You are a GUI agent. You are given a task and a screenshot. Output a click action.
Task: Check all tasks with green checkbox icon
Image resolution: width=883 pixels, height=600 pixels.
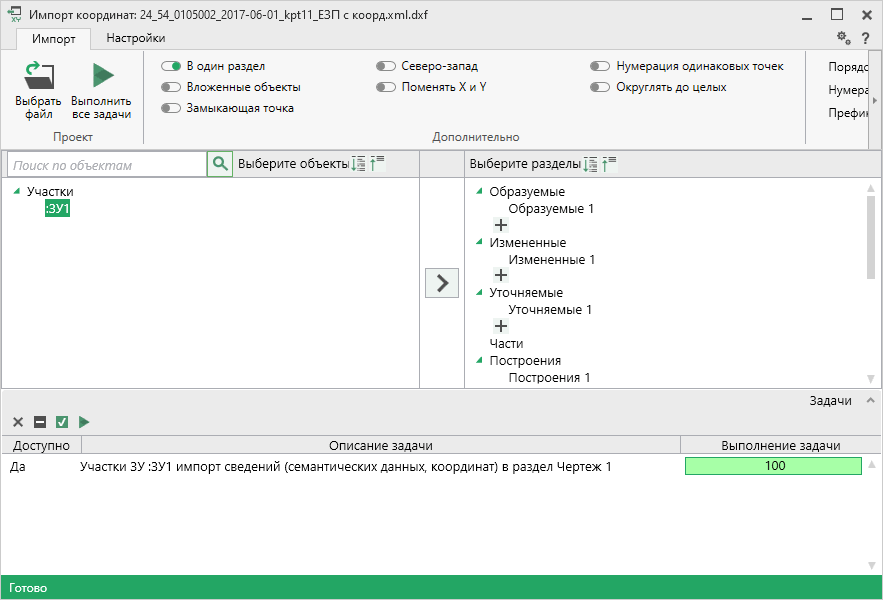coord(62,422)
